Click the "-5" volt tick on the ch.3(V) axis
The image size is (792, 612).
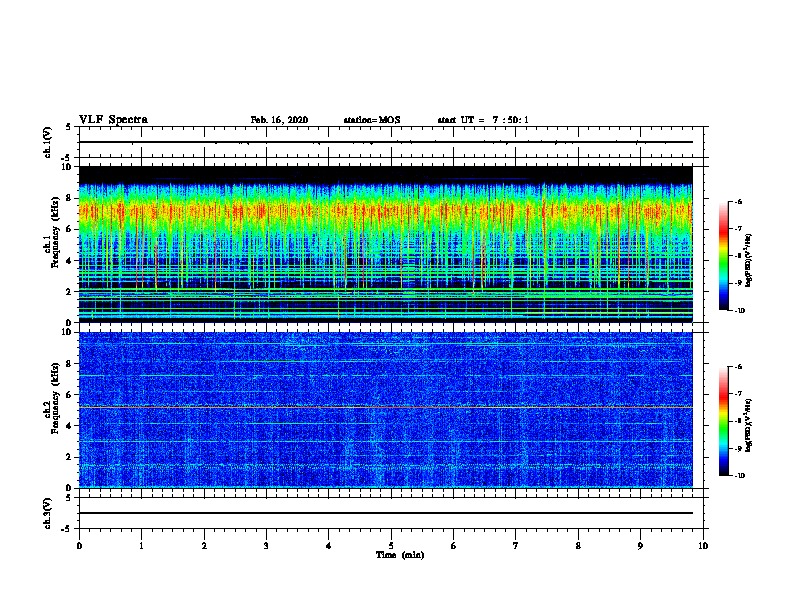point(67,529)
